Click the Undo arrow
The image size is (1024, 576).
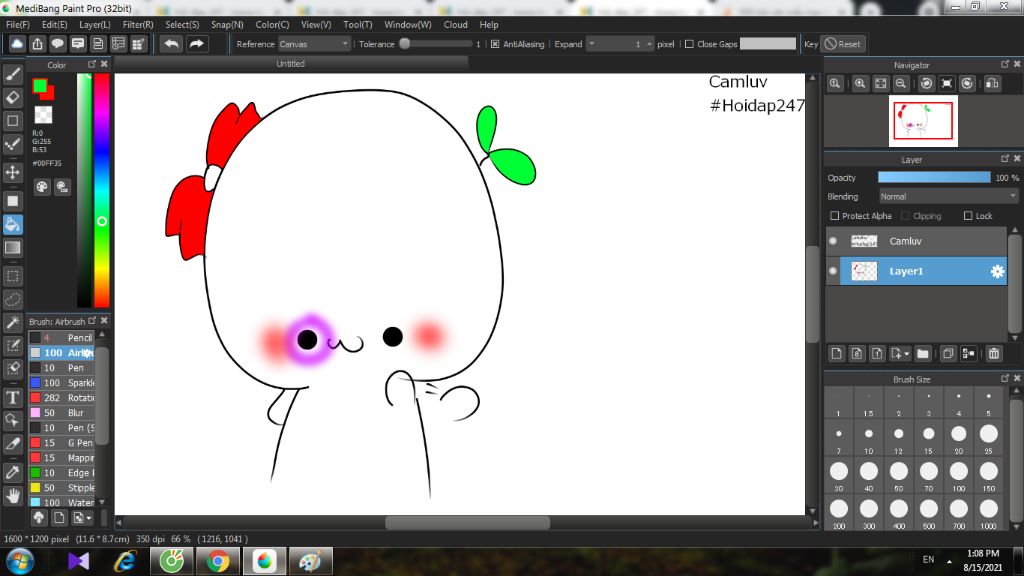point(172,44)
